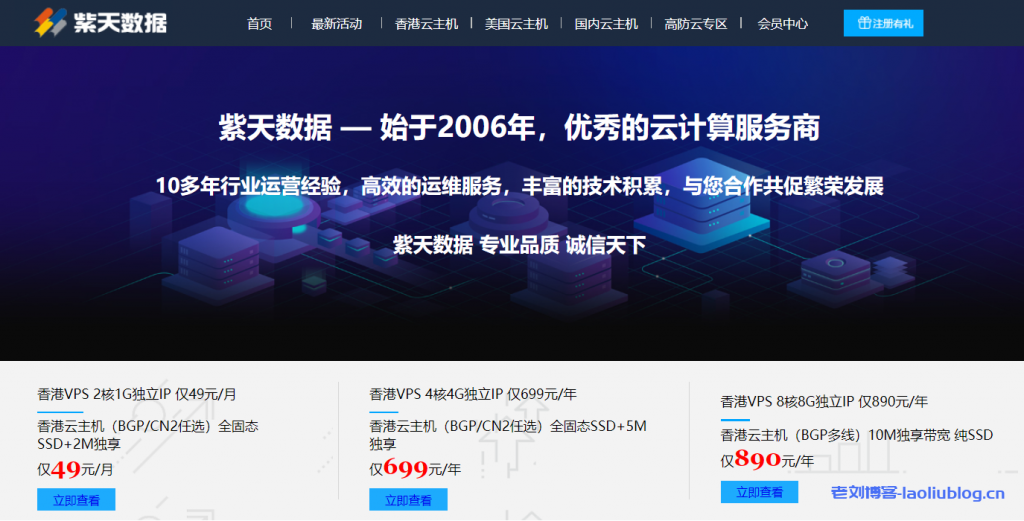This screenshot has width=1024, height=521.
Task: Click 立即查看 under 699元/年 plan
Action: [x=408, y=500]
